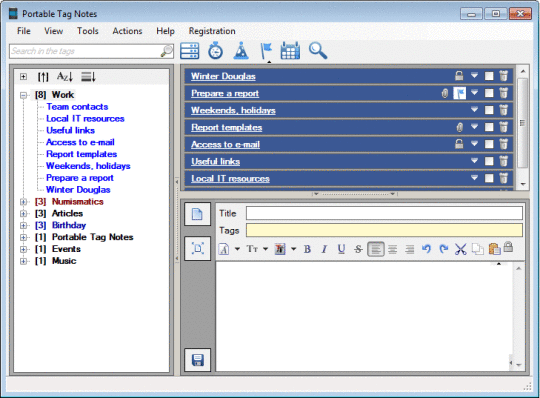Toggle bold formatting
The height and width of the screenshot is (398, 540).
[x=307, y=249]
